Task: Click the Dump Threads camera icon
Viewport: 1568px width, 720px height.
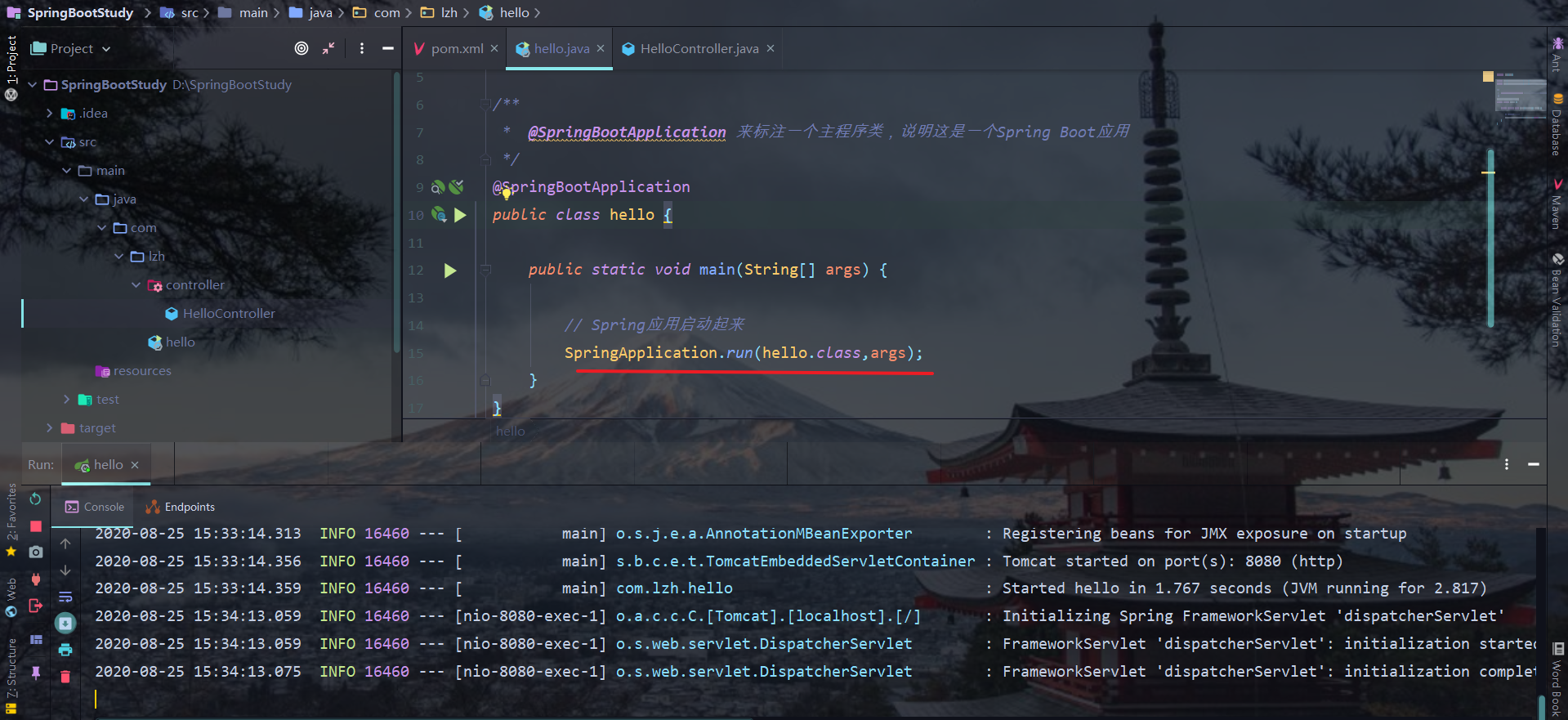Action: tap(35, 552)
